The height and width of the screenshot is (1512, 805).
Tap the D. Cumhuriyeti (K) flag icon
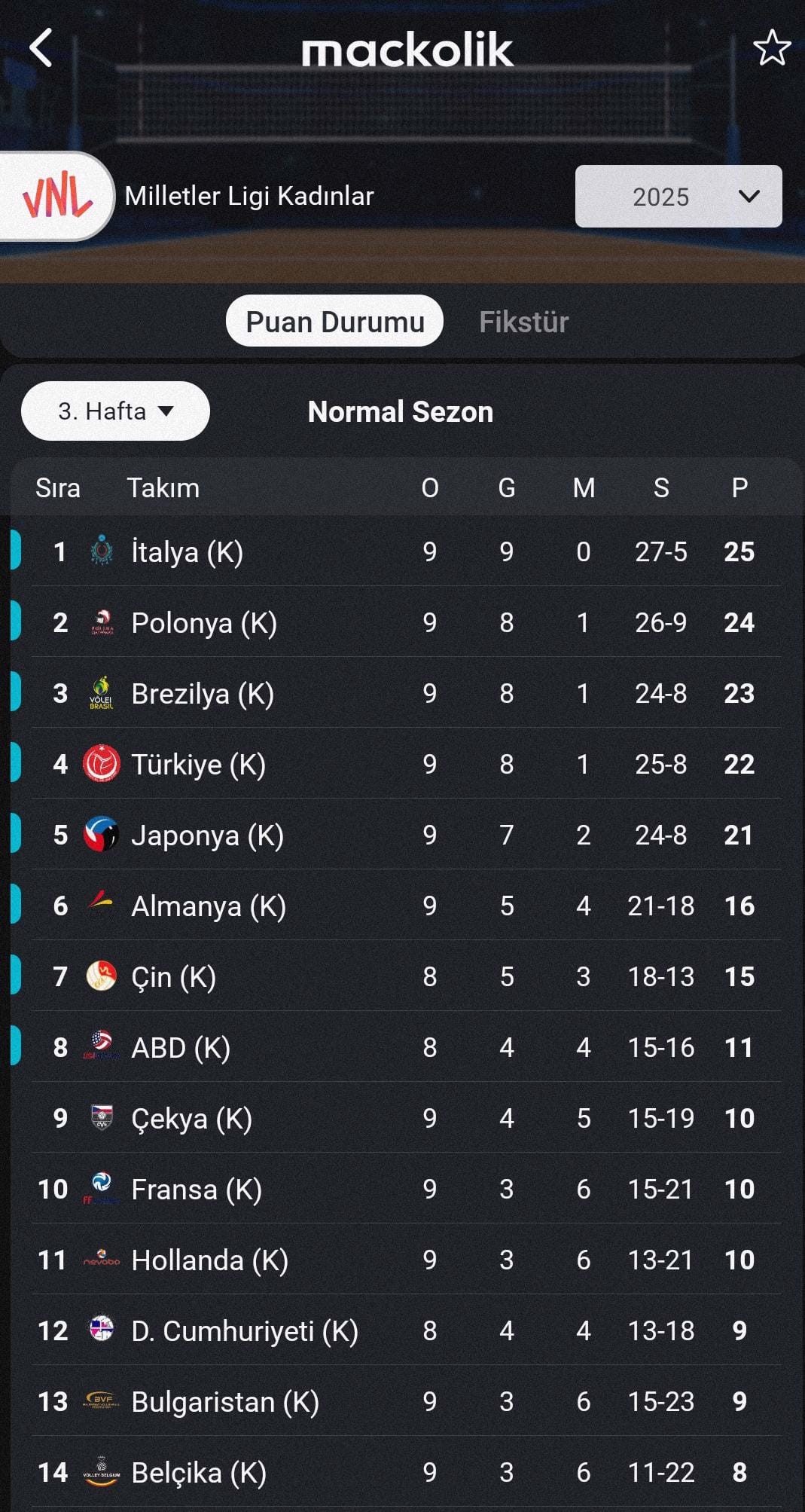(102, 1330)
